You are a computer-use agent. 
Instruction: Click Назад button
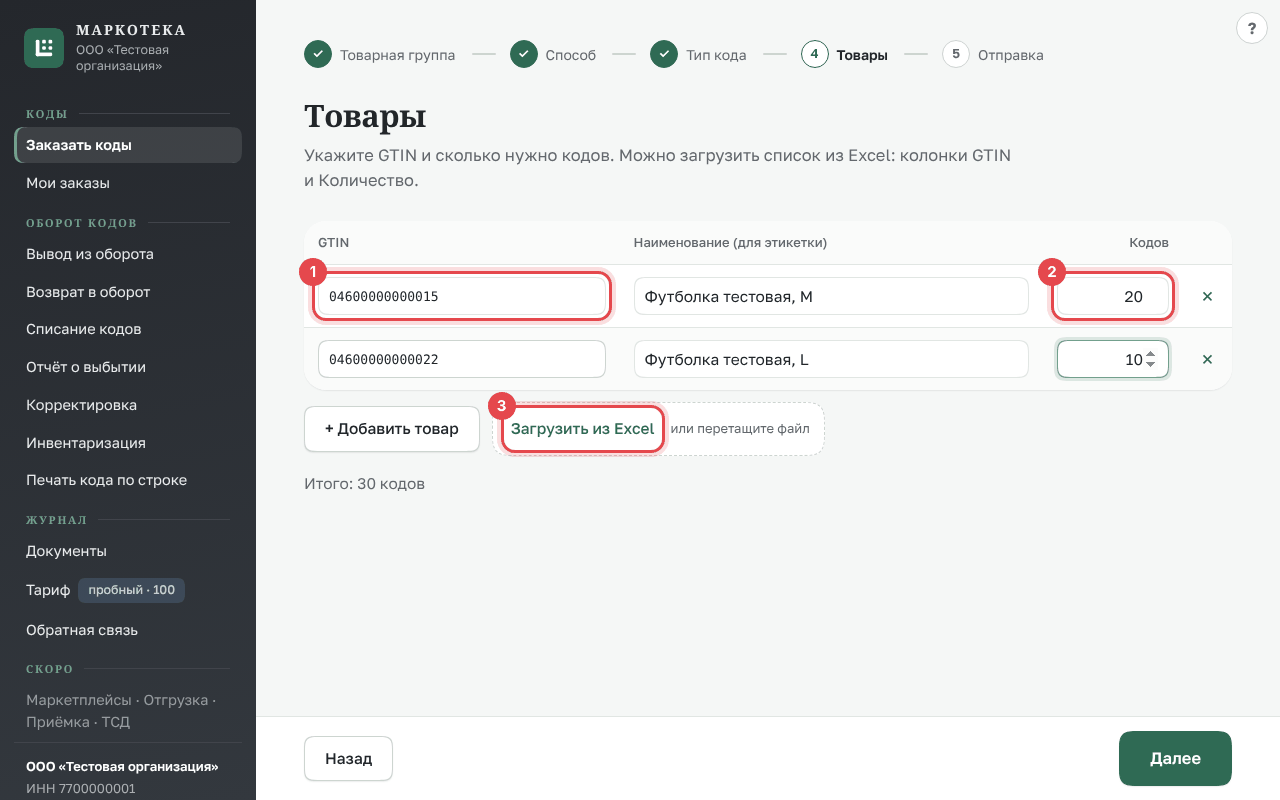click(348, 758)
